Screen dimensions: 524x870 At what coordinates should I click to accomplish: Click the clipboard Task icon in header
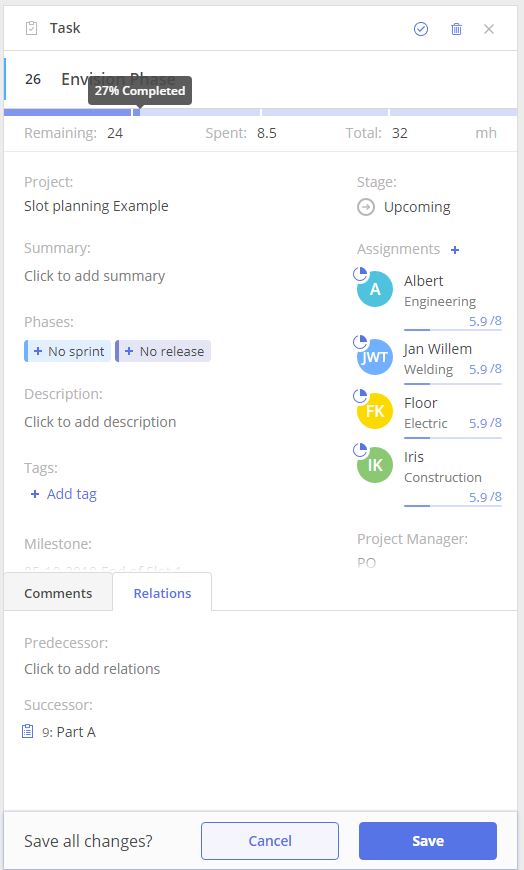(x=32, y=28)
